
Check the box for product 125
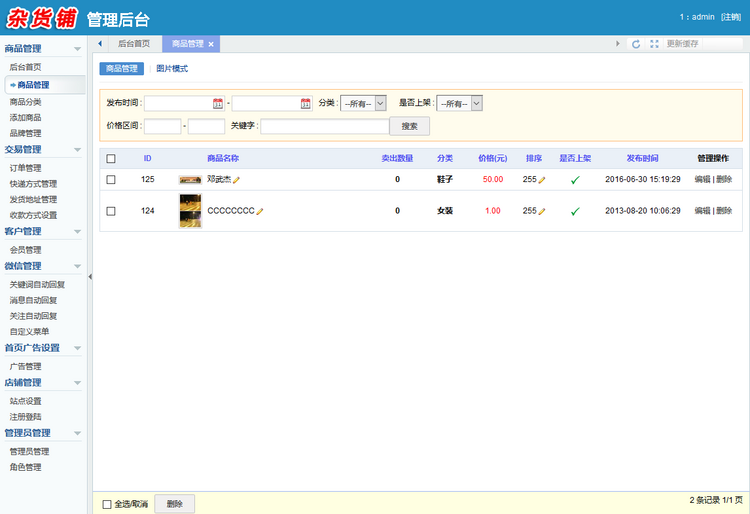click(x=111, y=179)
